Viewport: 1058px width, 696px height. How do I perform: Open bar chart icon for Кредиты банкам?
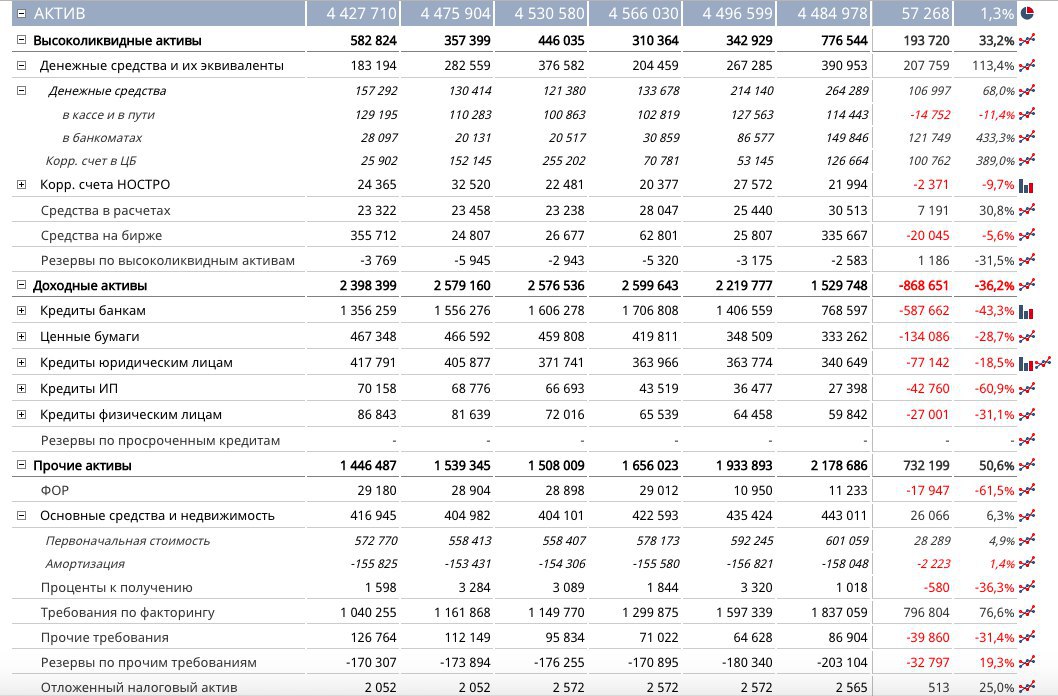coord(1026,312)
